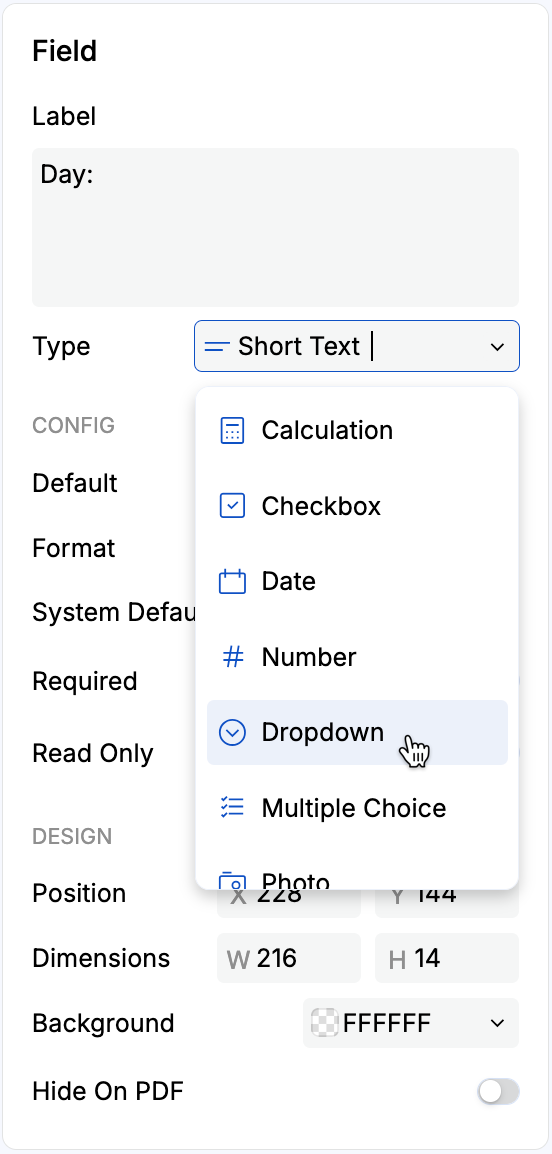This screenshot has width=552, height=1154.
Task: Click the Date calendar icon
Action: (233, 581)
